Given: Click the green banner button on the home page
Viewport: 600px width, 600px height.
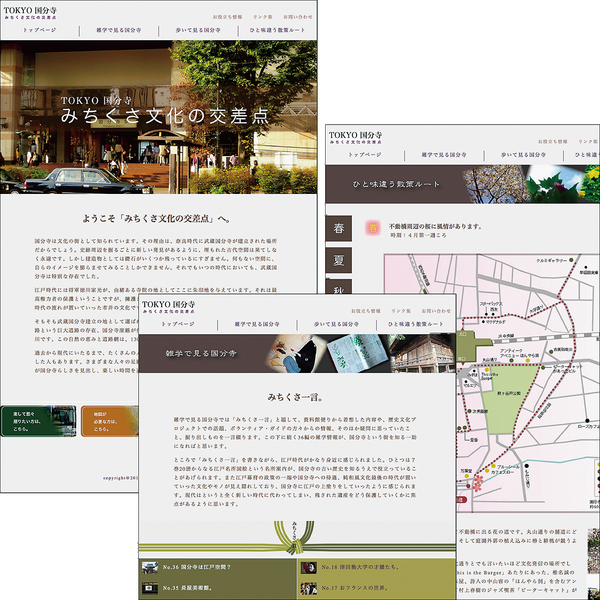Looking at the screenshot, I should (40, 417).
